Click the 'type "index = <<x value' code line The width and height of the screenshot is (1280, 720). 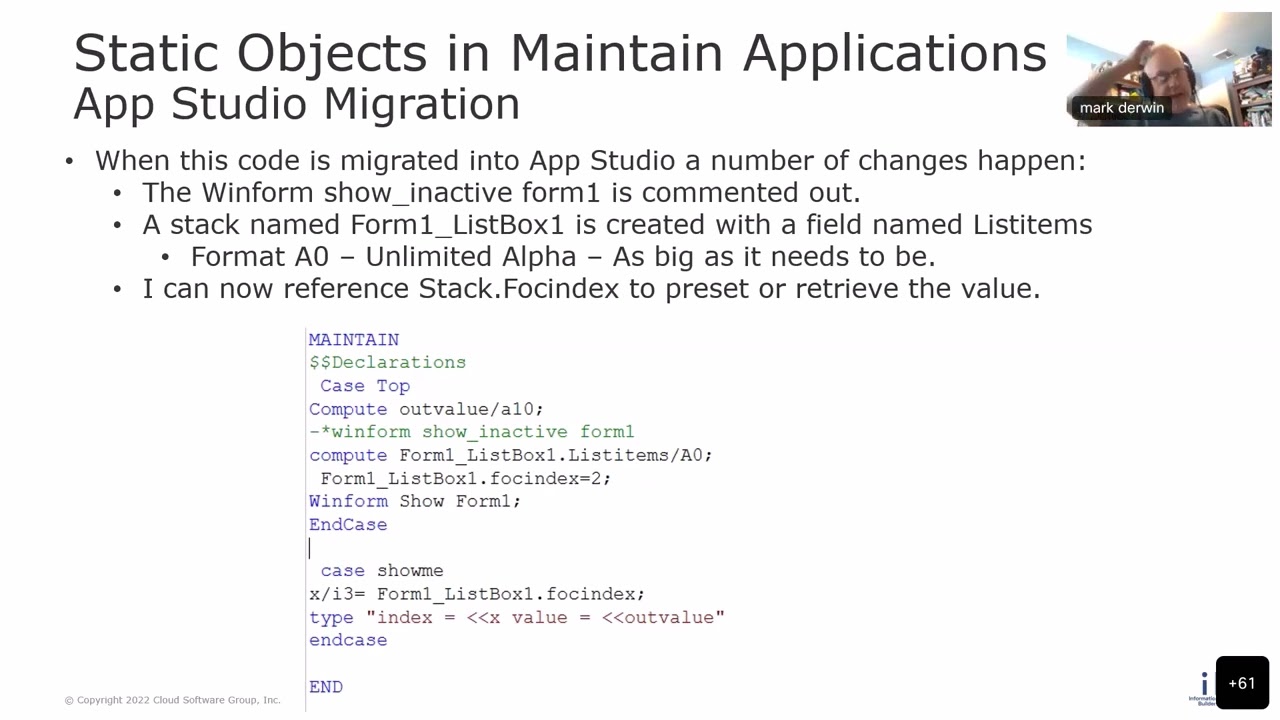517,617
